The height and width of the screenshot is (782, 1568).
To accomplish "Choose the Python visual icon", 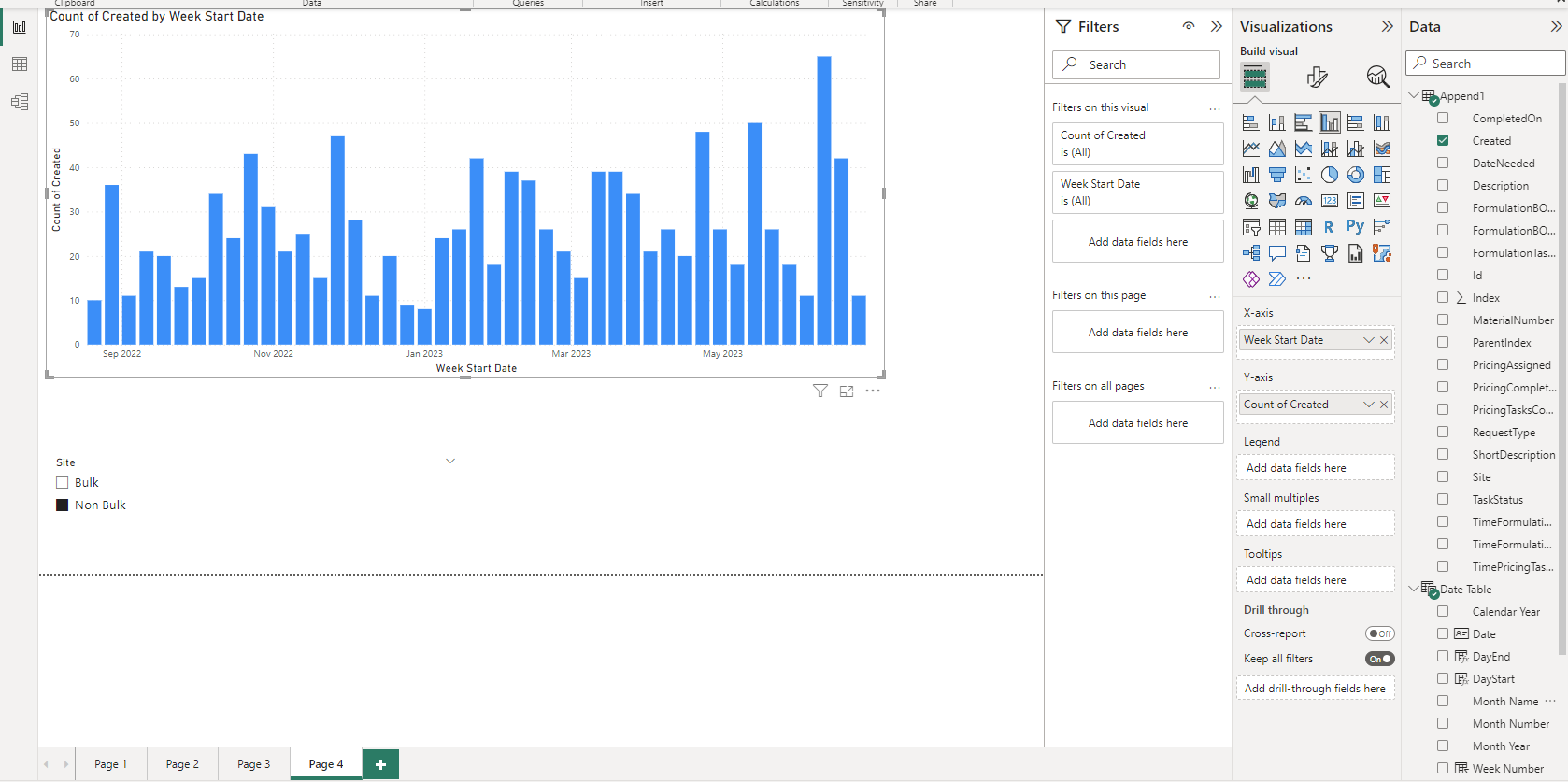I will (1355, 227).
